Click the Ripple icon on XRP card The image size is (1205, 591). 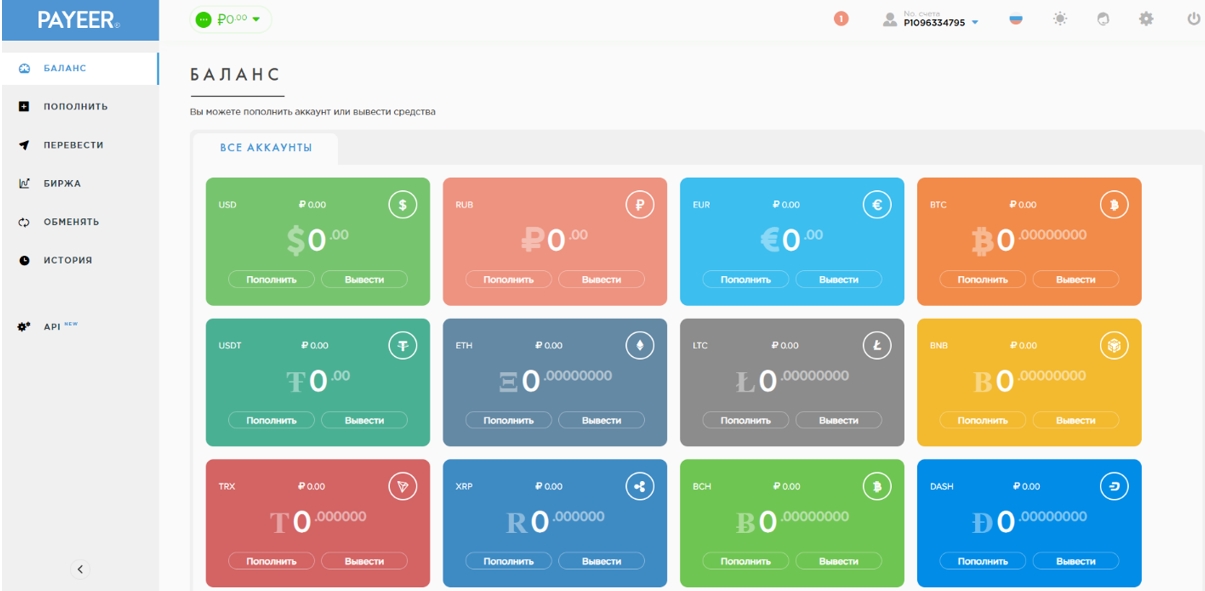click(x=639, y=487)
